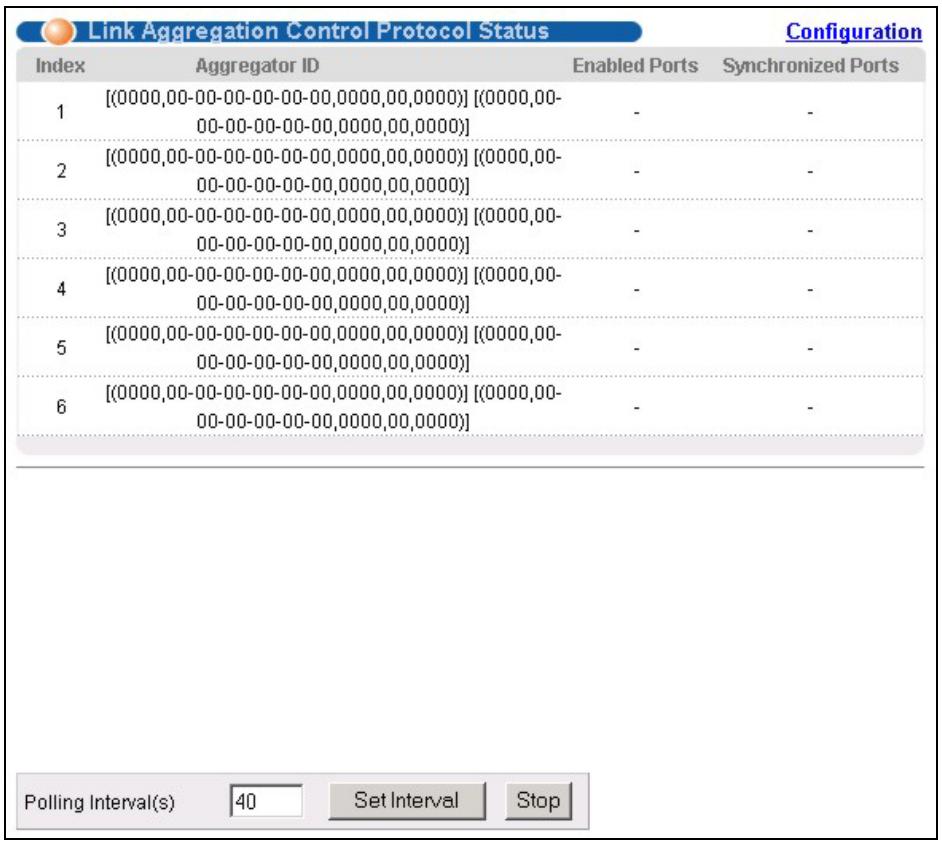The width and height of the screenshot is (942, 843).
Task: Select the Index column header
Action: coord(60,65)
